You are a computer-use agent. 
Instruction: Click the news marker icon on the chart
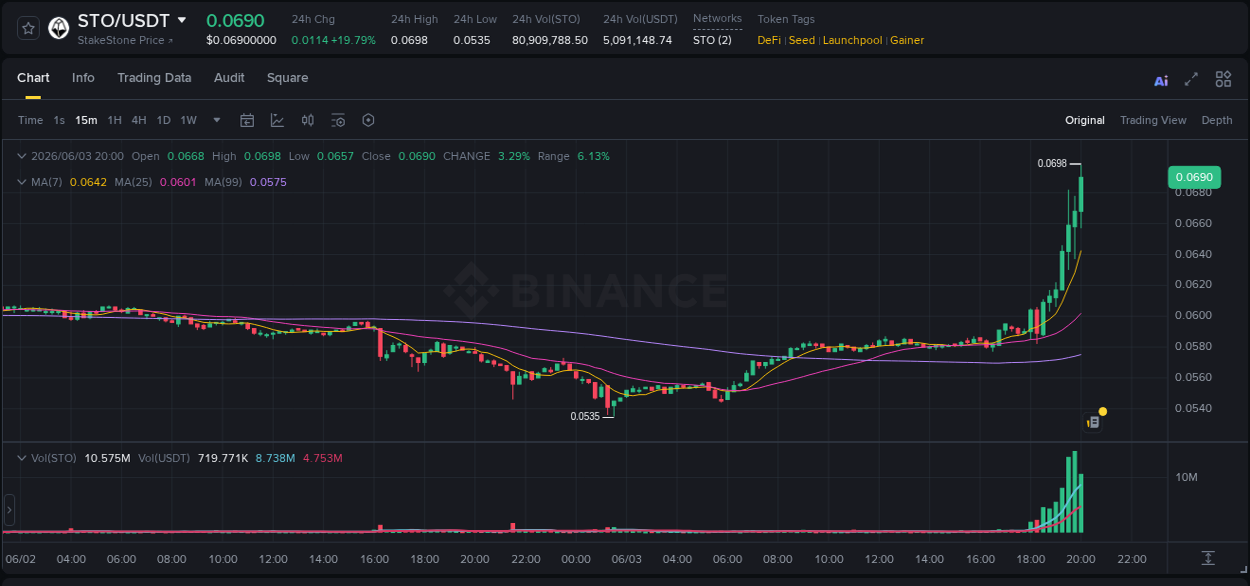[x=1093, y=423]
